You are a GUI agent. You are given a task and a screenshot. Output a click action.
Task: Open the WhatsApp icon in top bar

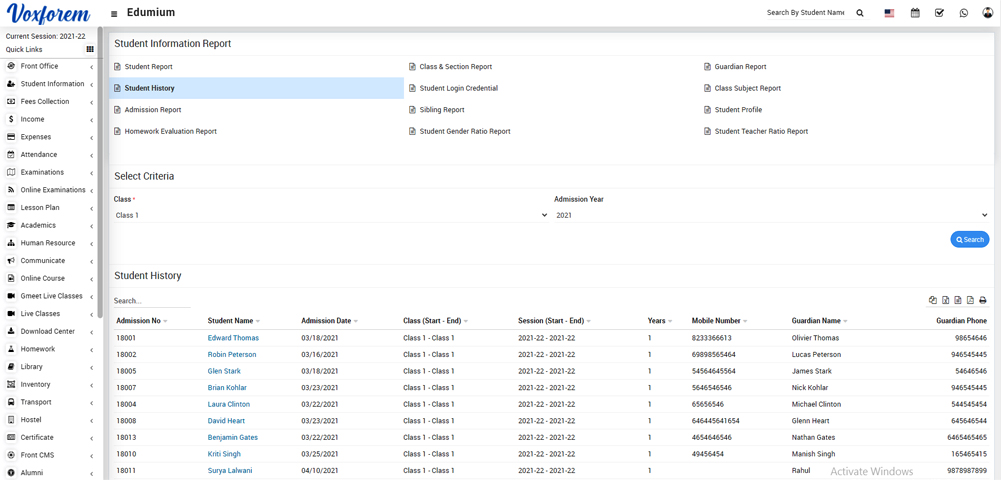963,13
